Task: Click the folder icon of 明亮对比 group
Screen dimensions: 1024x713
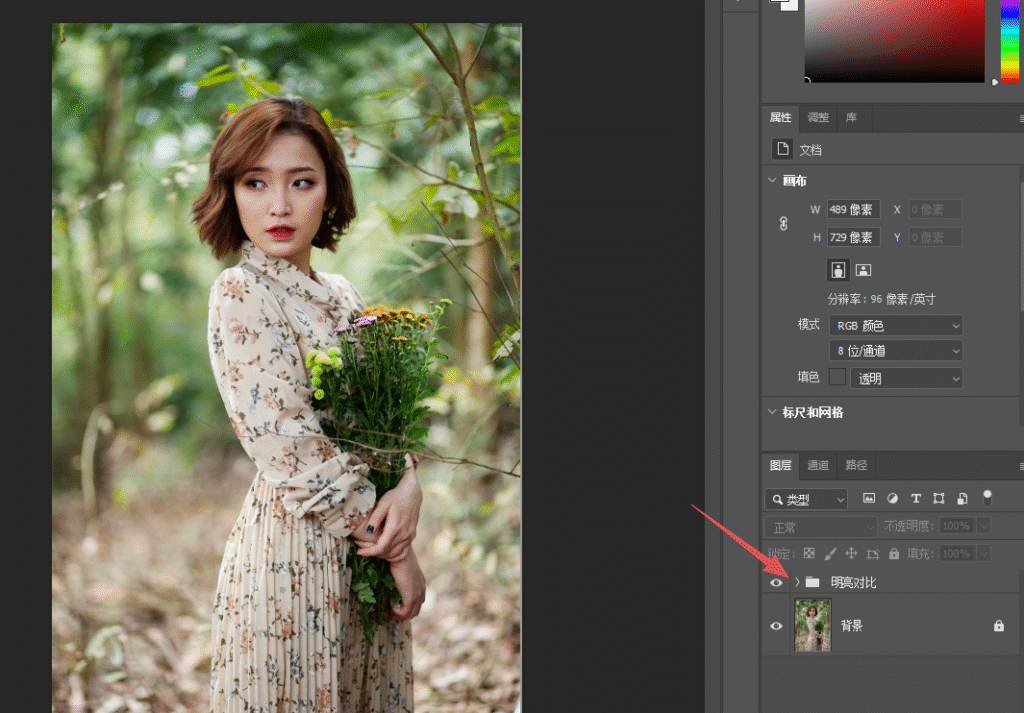Action: pos(812,582)
